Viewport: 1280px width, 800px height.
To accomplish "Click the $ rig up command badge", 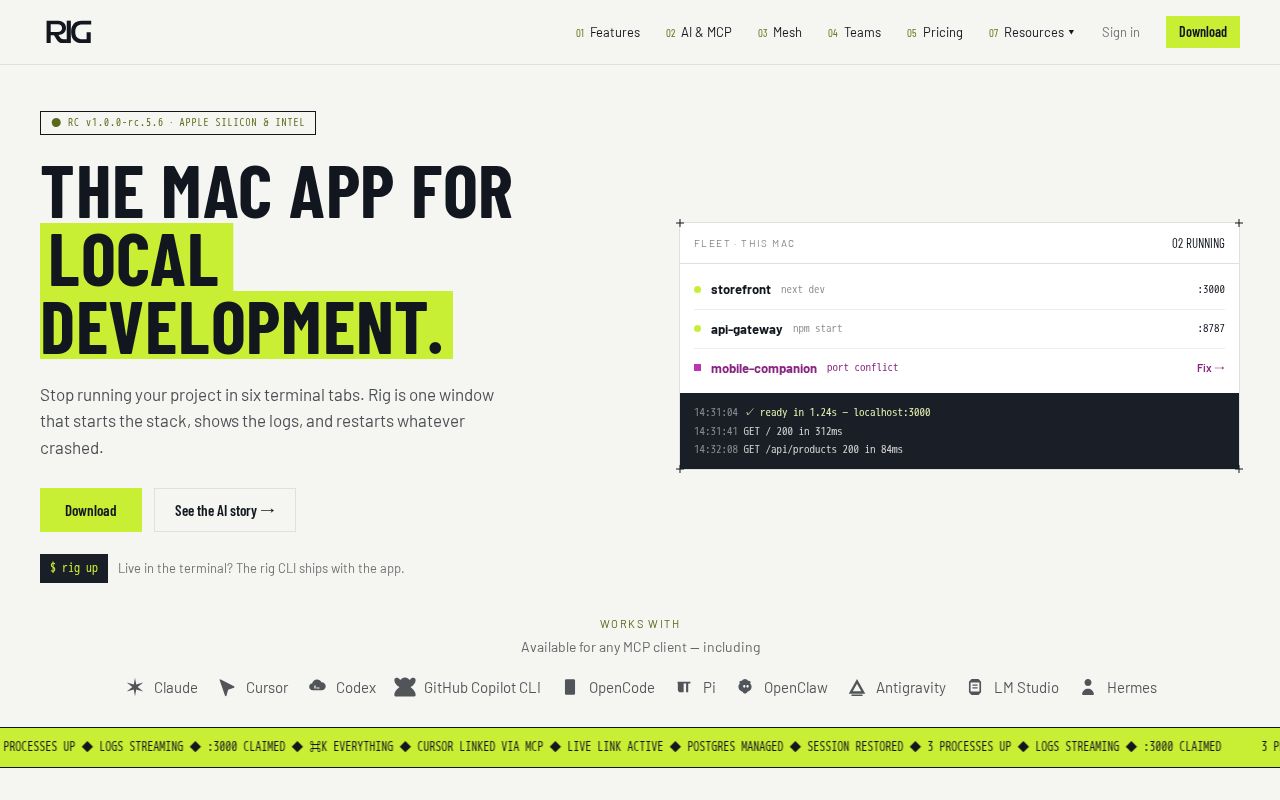I will (74, 568).
